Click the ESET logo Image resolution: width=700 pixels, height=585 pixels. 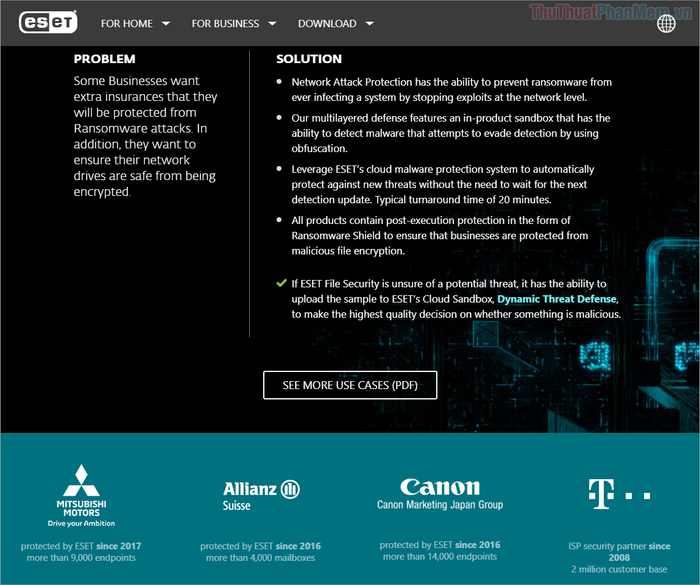coord(48,22)
